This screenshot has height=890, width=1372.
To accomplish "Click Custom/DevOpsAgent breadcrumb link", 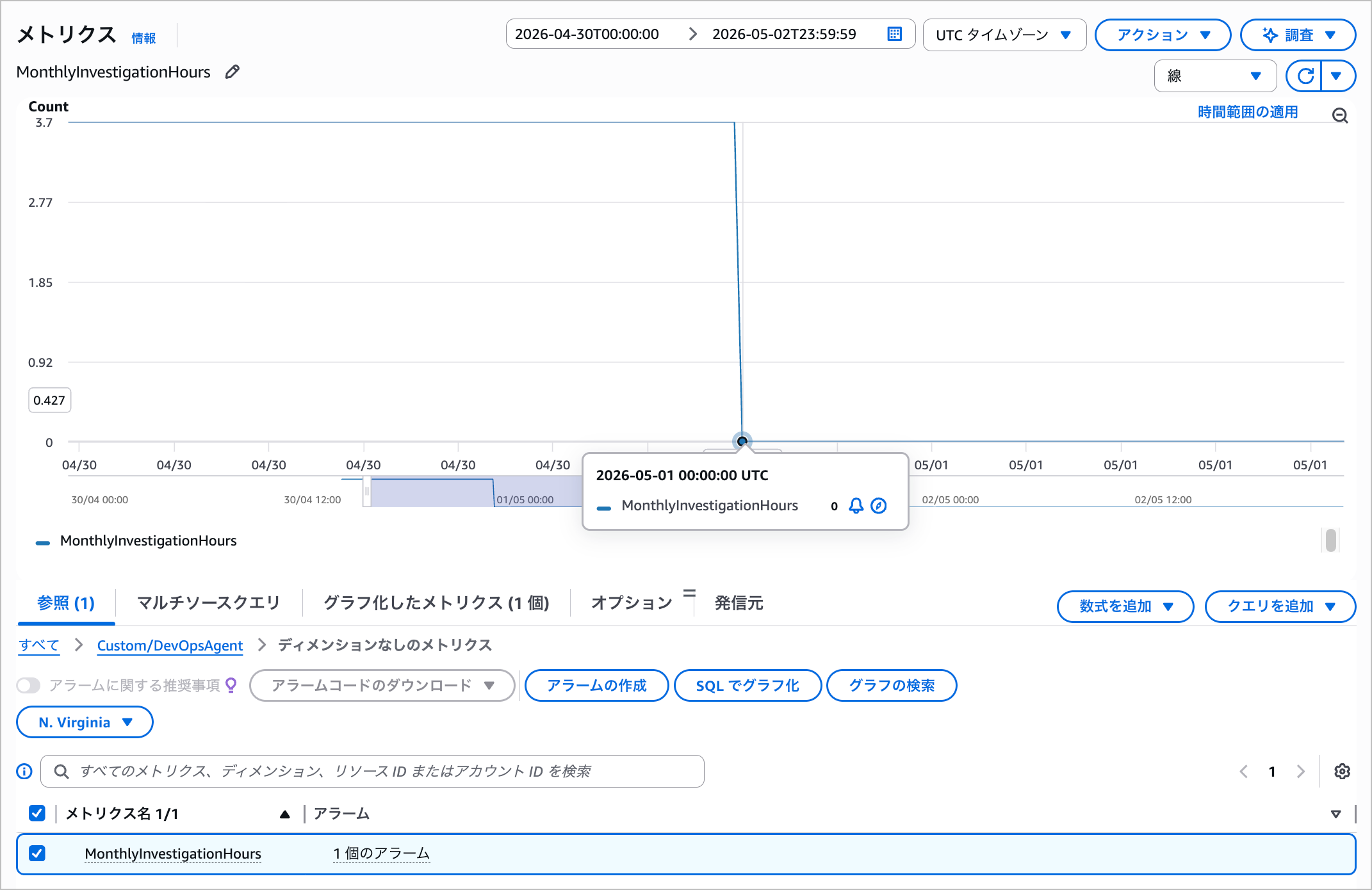I will [170, 645].
